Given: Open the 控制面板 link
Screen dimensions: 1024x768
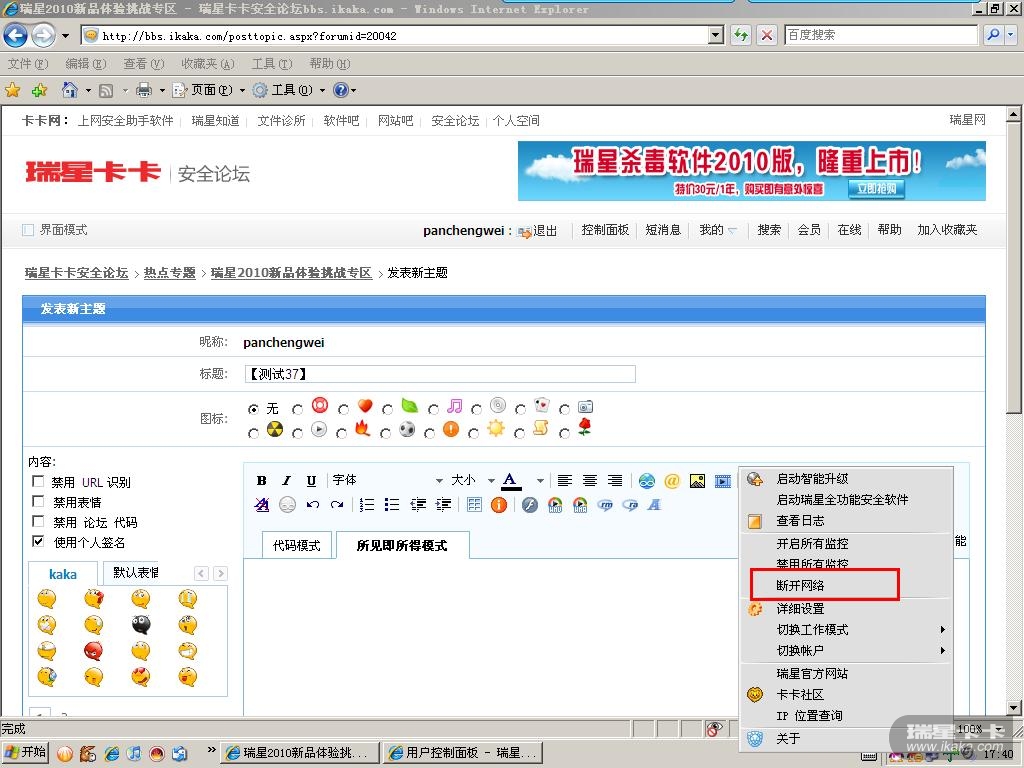Looking at the screenshot, I should [x=605, y=230].
